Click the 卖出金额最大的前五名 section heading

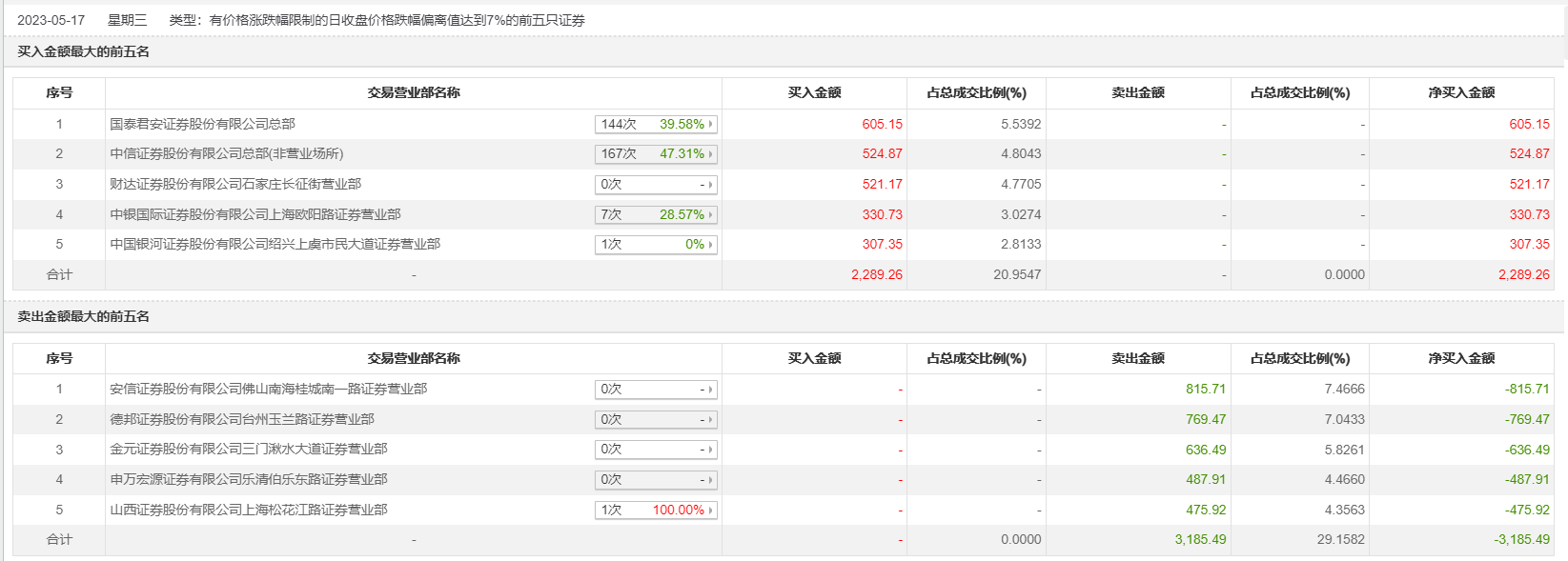point(83,316)
